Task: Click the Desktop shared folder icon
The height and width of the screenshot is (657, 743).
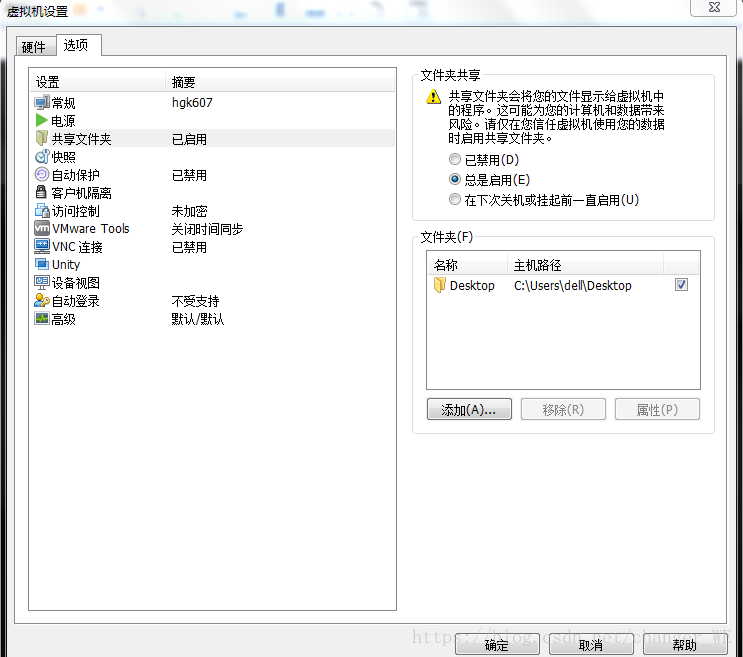Action: (440, 285)
